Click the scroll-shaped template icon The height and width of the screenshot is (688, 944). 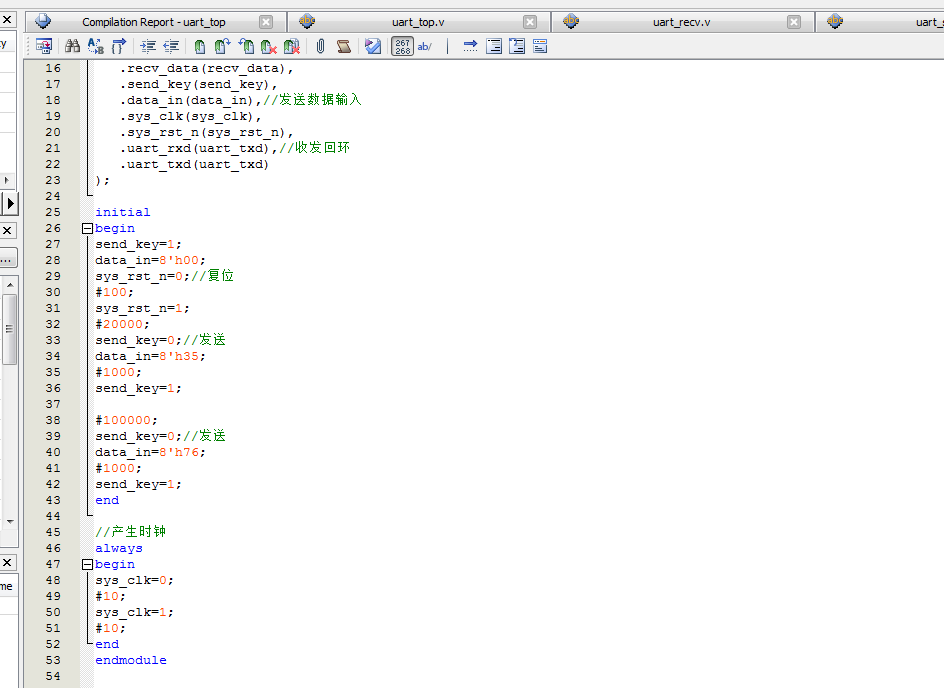coord(344,46)
